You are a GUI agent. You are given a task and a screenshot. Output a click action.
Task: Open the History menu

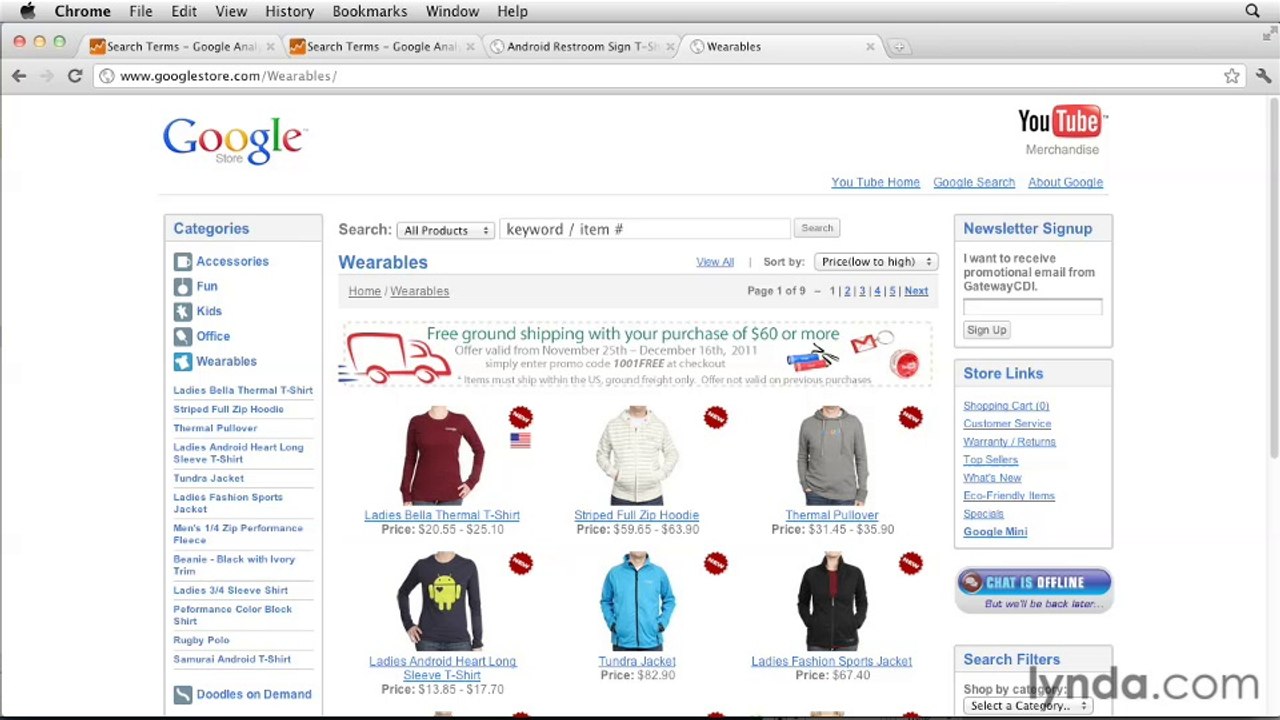point(289,11)
